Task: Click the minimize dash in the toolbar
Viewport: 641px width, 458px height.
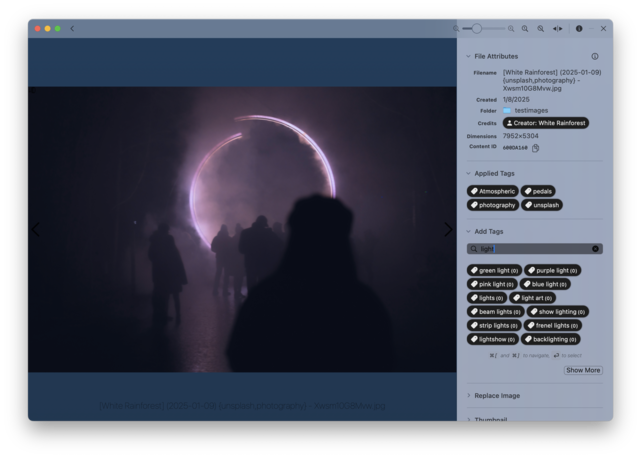Action: 592,29
